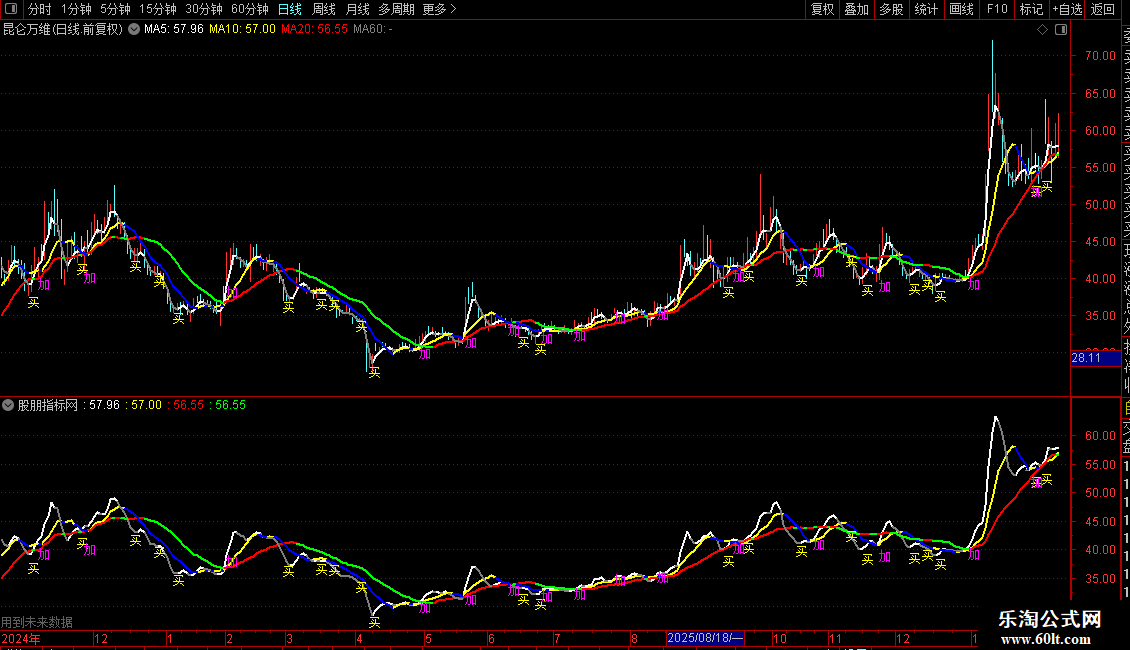The image size is (1130, 650).
Task: Click the blue 28.11 price tag
Action: pyautogui.click(x=1095, y=358)
